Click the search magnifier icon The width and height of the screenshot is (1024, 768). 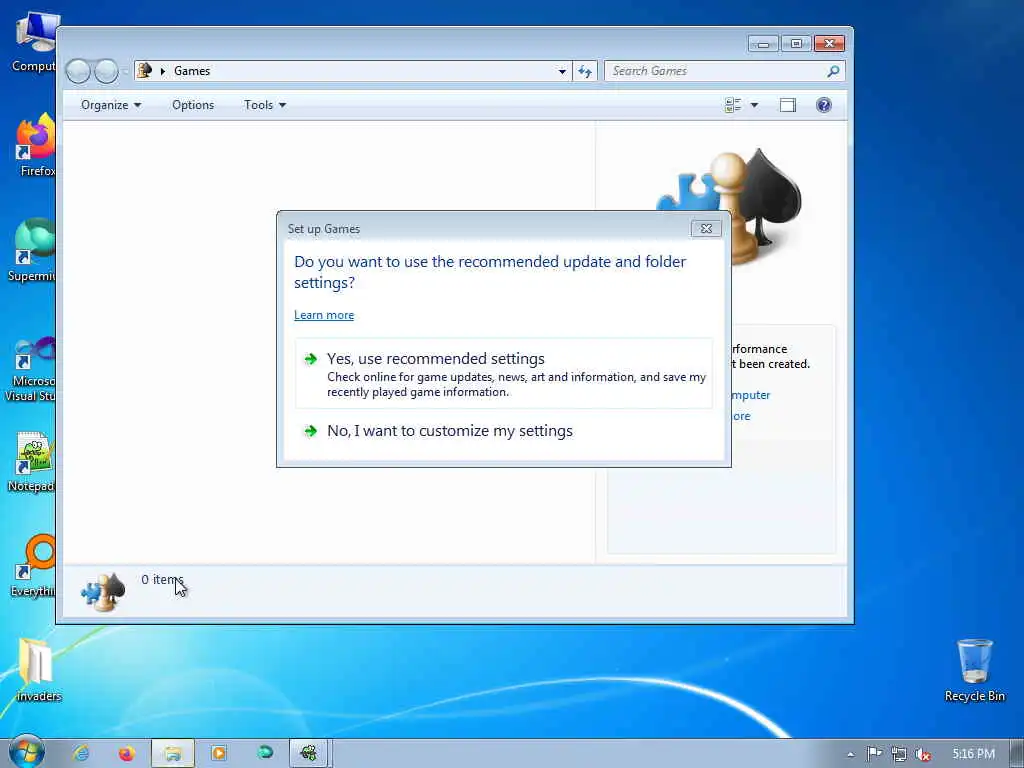point(833,71)
